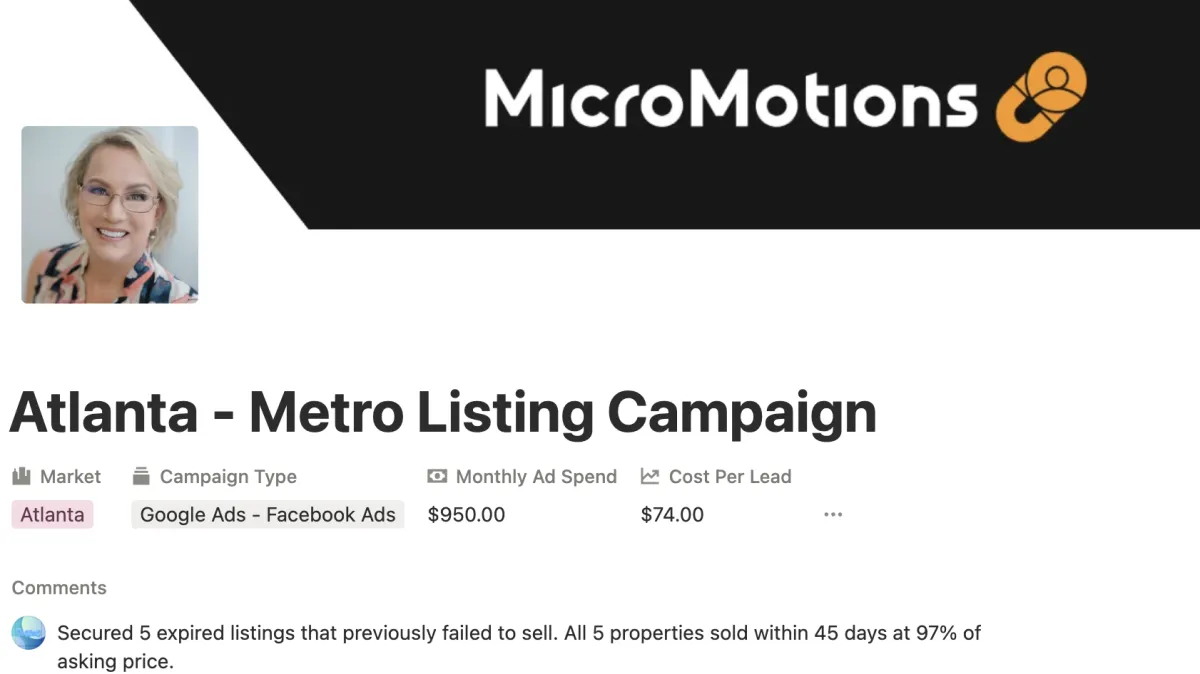
Task: Click the Market property bar-chart icon
Action: (x=21, y=477)
